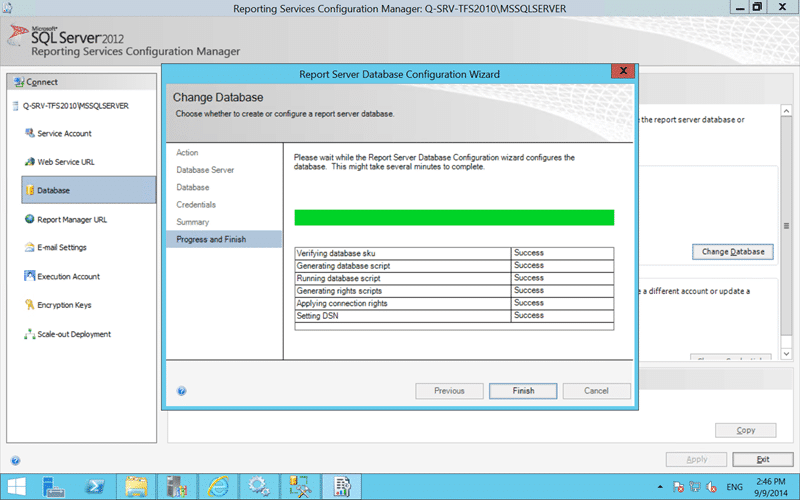This screenshot has height=500, width=800.
Task: Click the 'Setting DSN' row
Action: (454, 316)
